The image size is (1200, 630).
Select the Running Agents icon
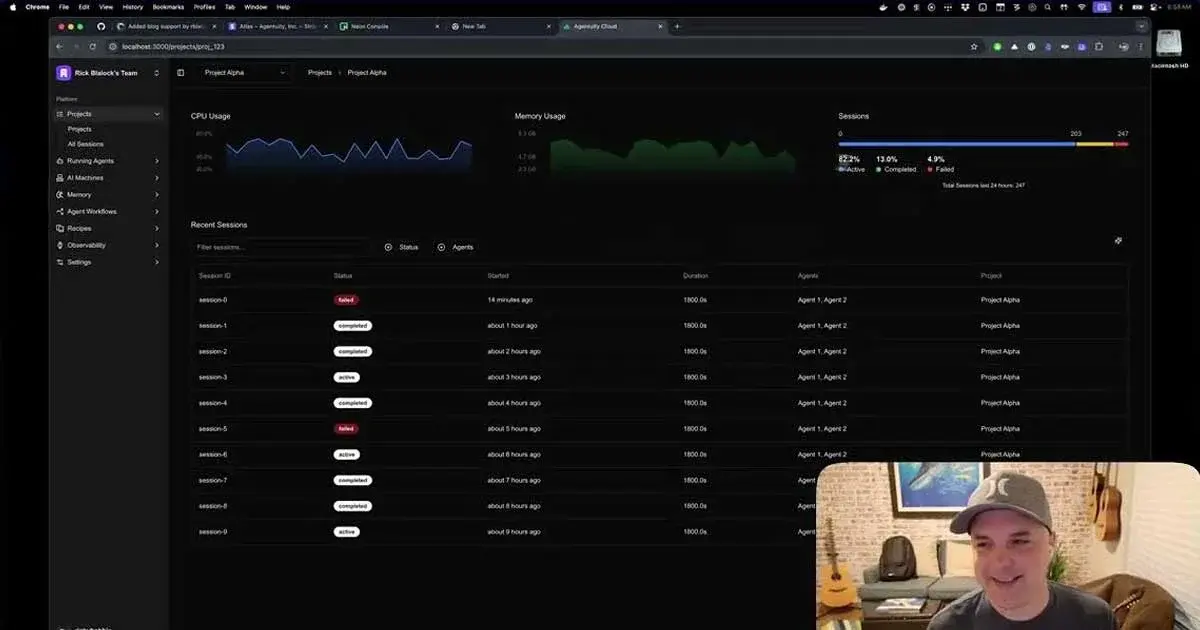click(62, 161)
